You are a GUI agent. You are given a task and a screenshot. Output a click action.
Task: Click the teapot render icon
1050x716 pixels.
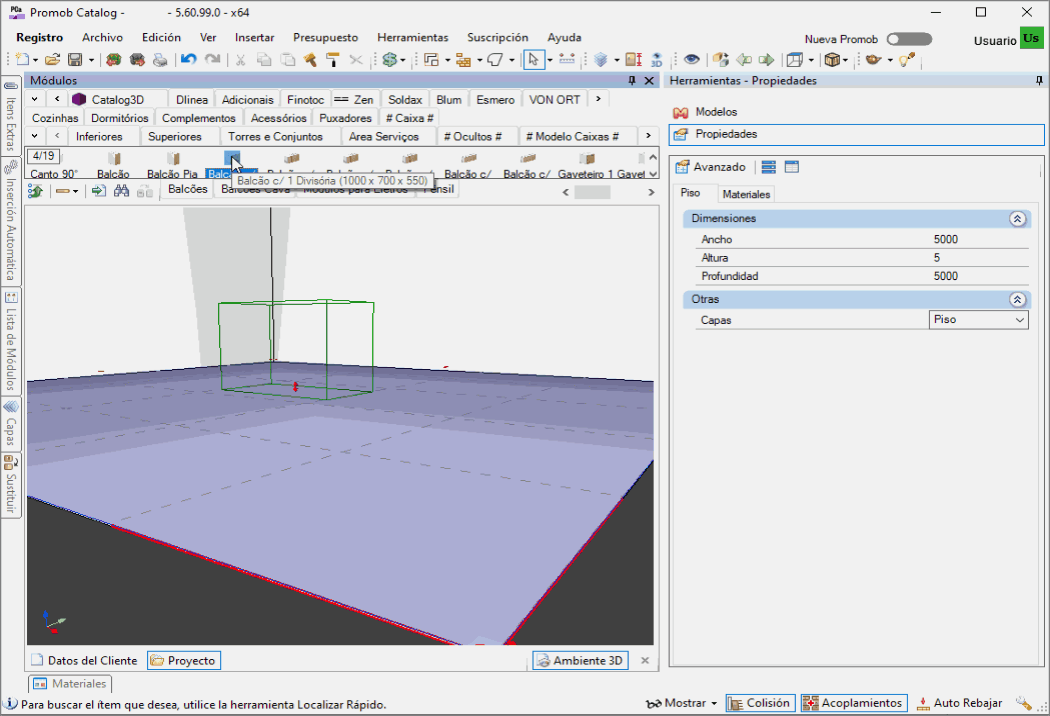873,60
